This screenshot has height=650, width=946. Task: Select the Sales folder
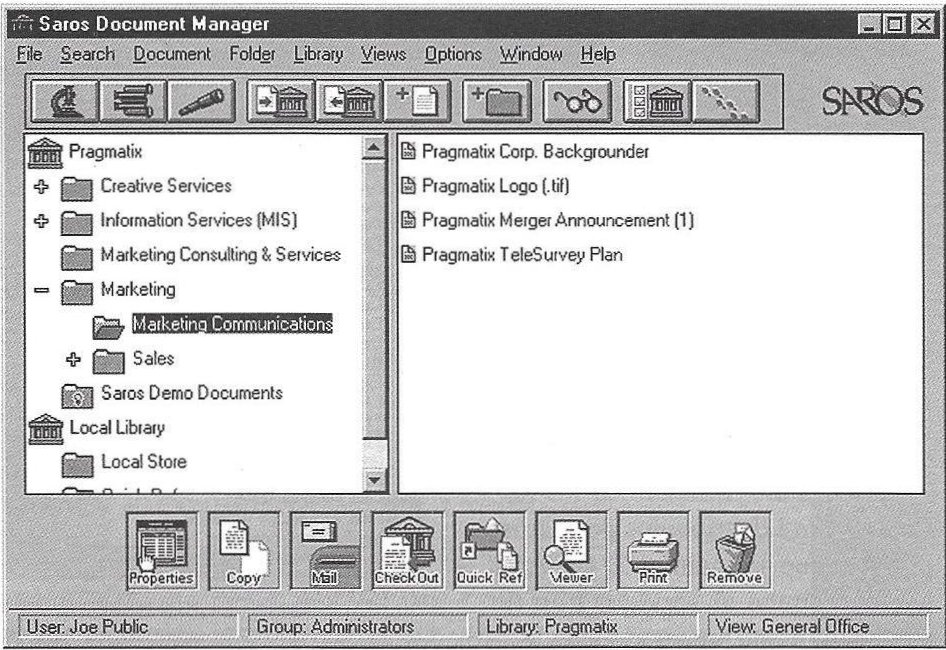click(x=153, y=358)
